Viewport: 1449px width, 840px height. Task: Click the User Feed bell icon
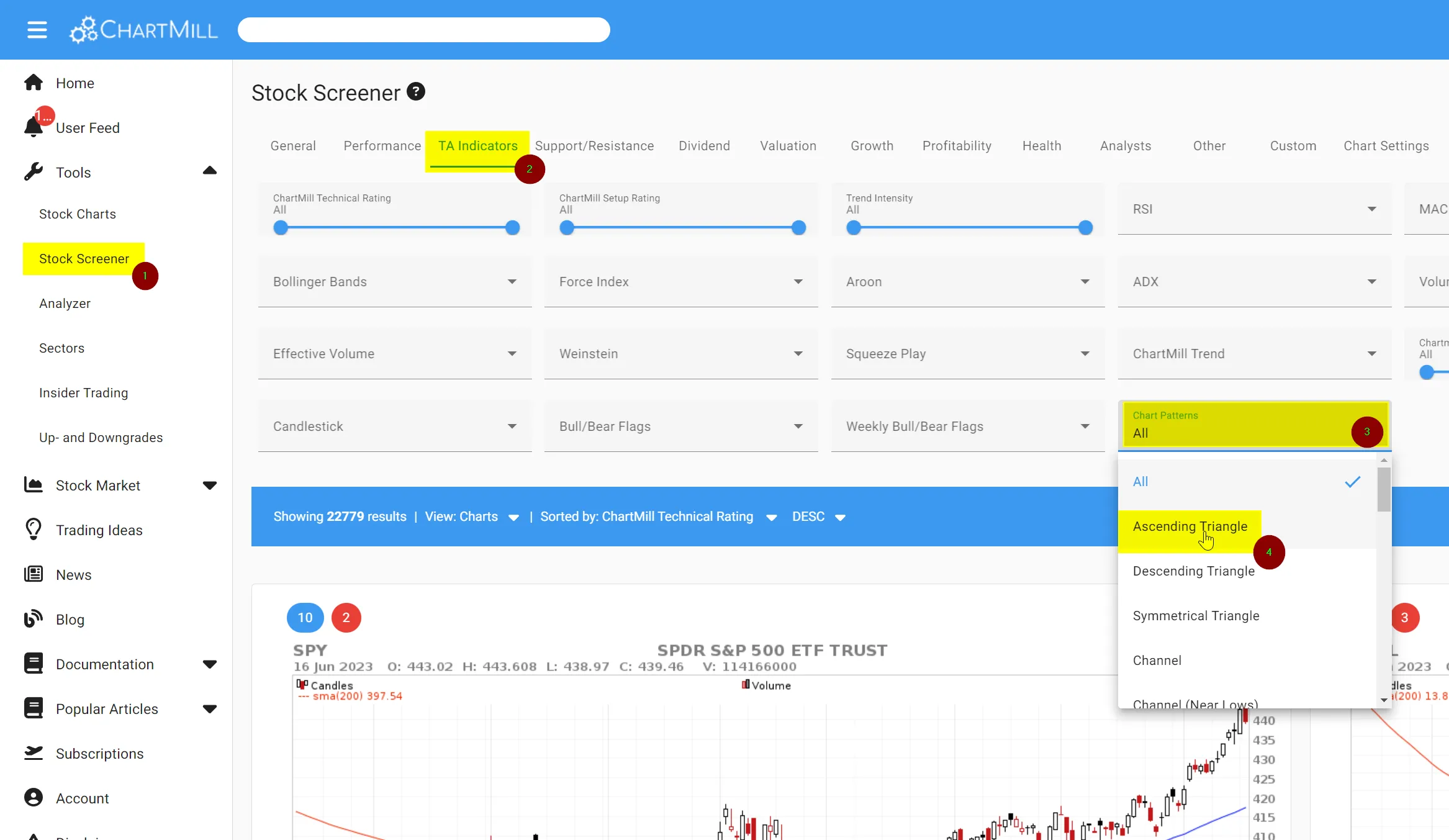coord(34,127)
